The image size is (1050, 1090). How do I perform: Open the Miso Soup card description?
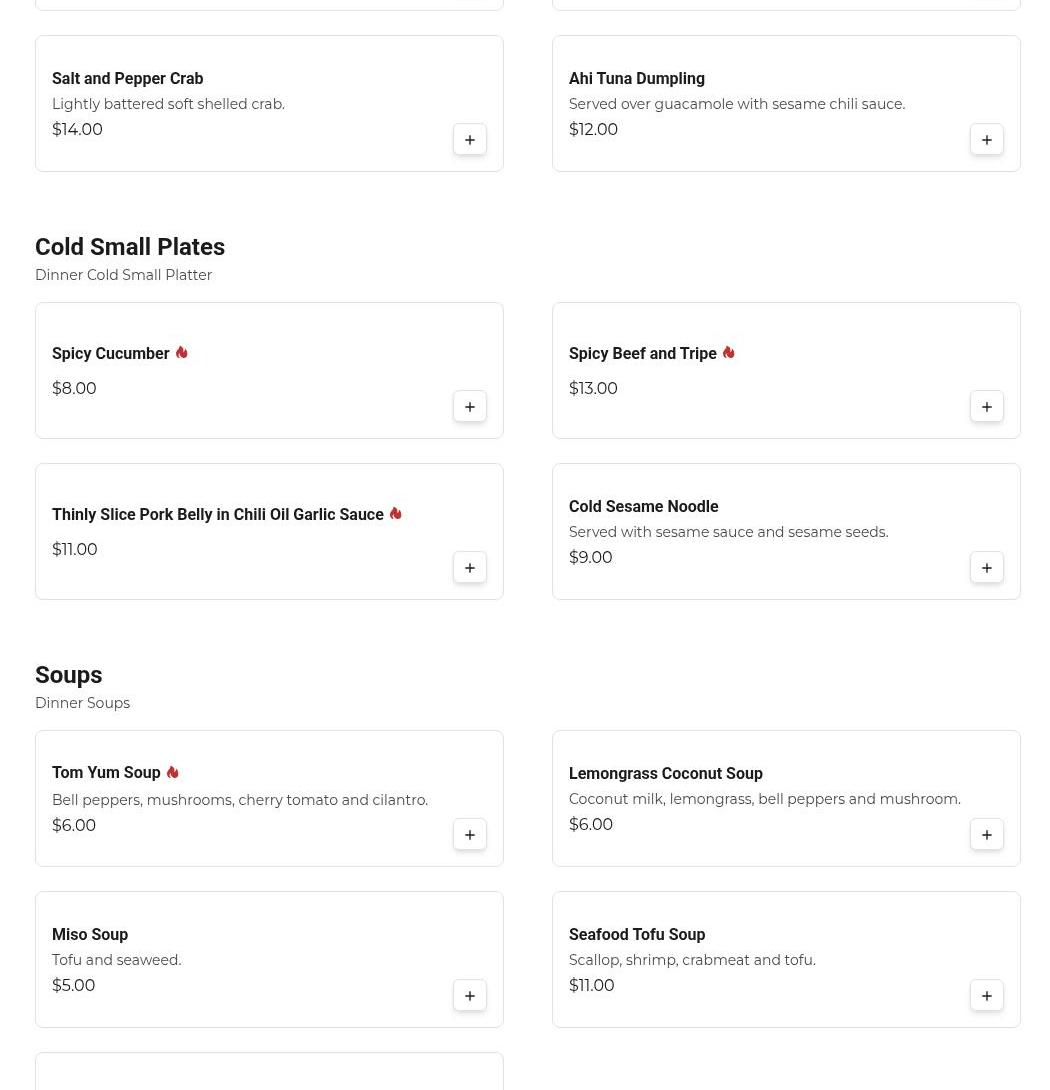116,960
